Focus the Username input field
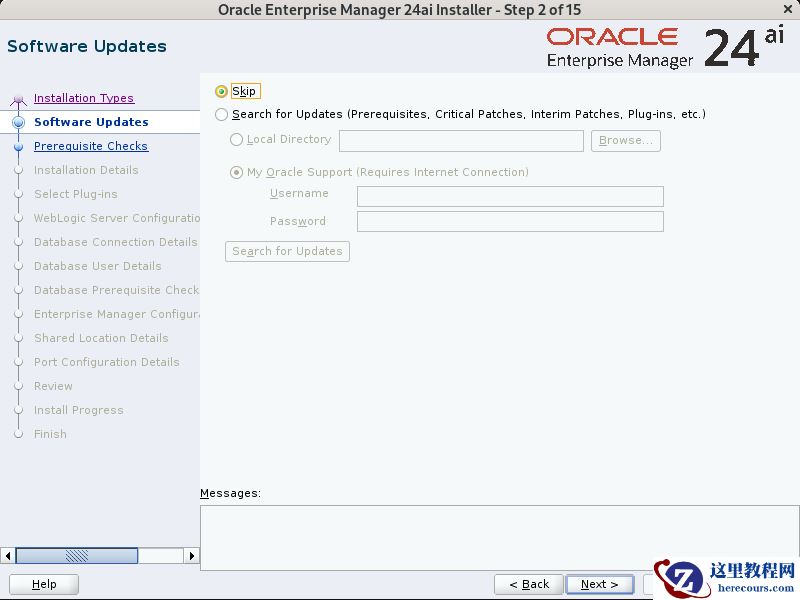Screen dimensions: 800x600 pyautogui.click(x=510, y=196)
